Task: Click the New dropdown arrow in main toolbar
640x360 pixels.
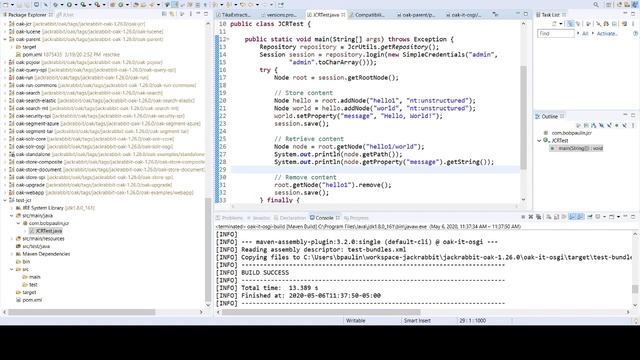Action: pos(12,4)
